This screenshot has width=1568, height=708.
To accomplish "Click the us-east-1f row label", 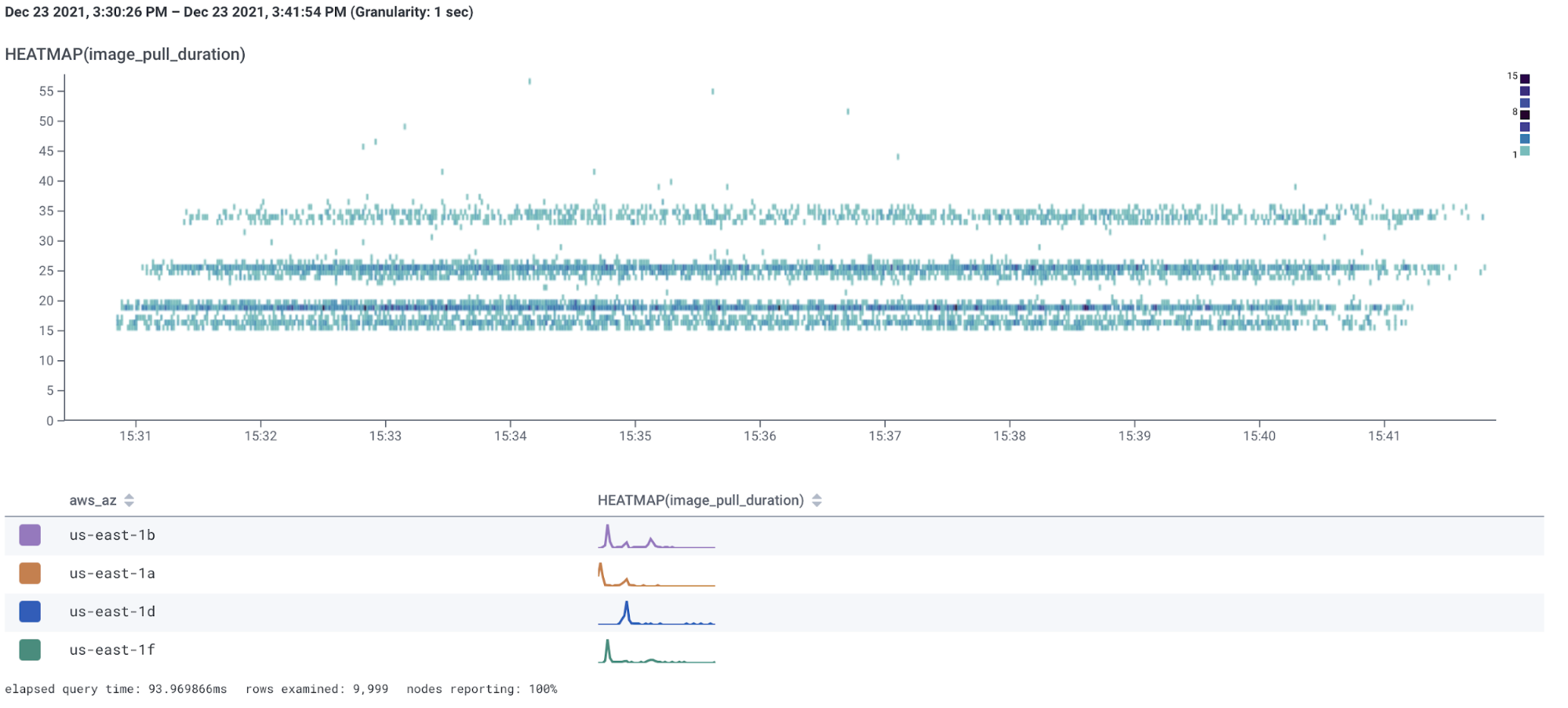I will click(112, 650).
